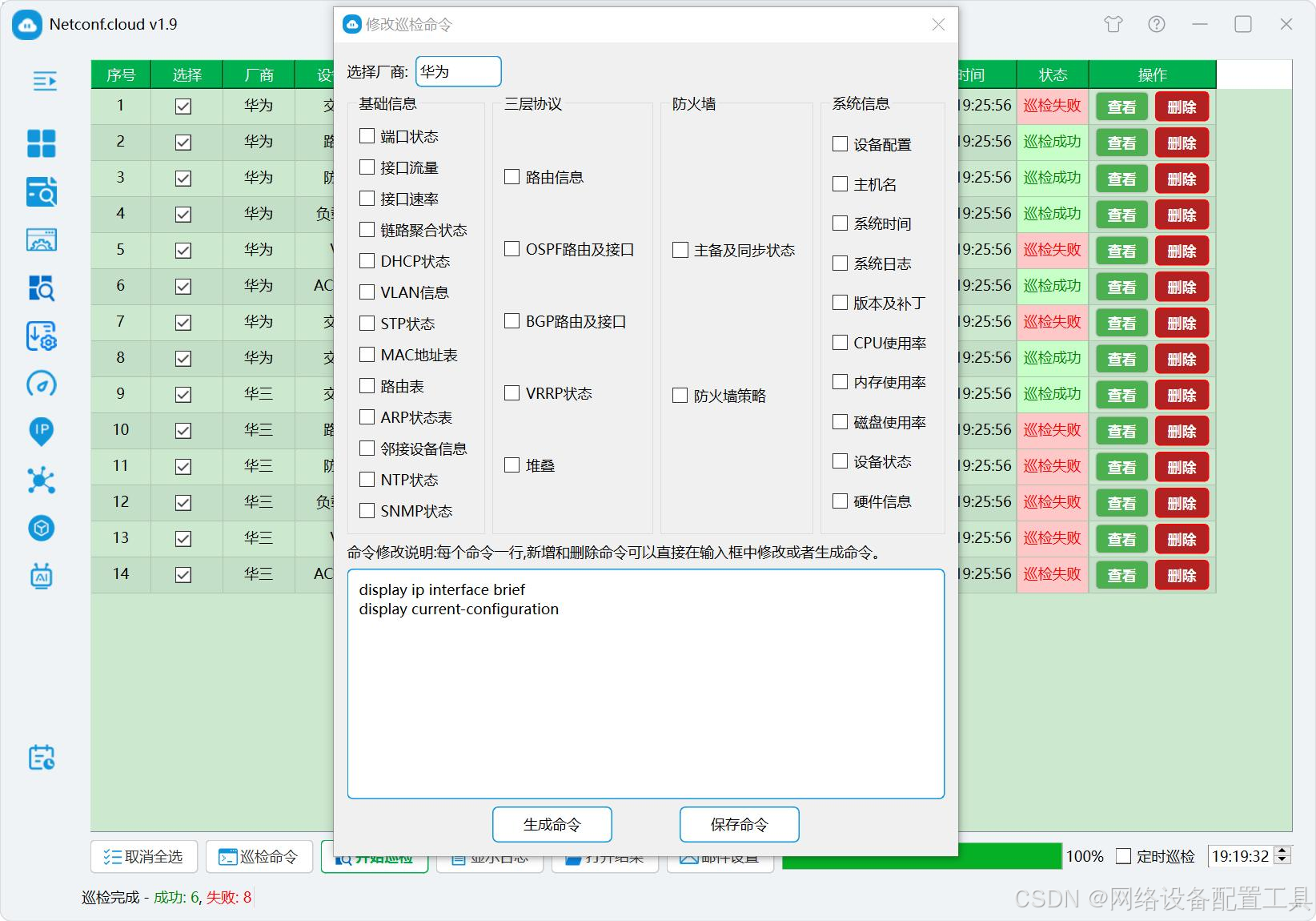Tick the SNMP状态 checkbox
The image size is (1316, 921).
[x=367, y=511]
